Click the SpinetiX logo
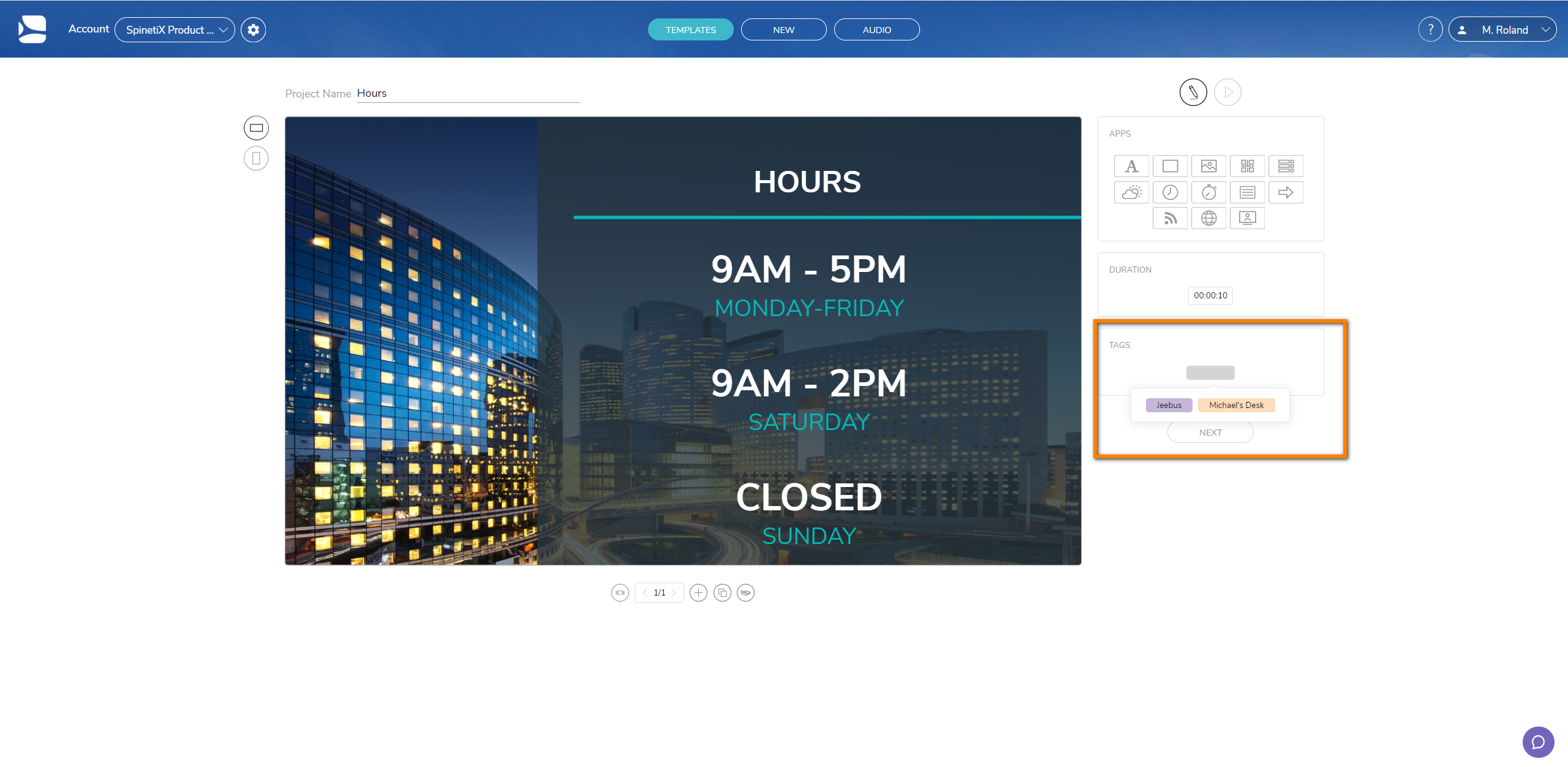This screenshot has width=1568, height=767. pos(32,29)
